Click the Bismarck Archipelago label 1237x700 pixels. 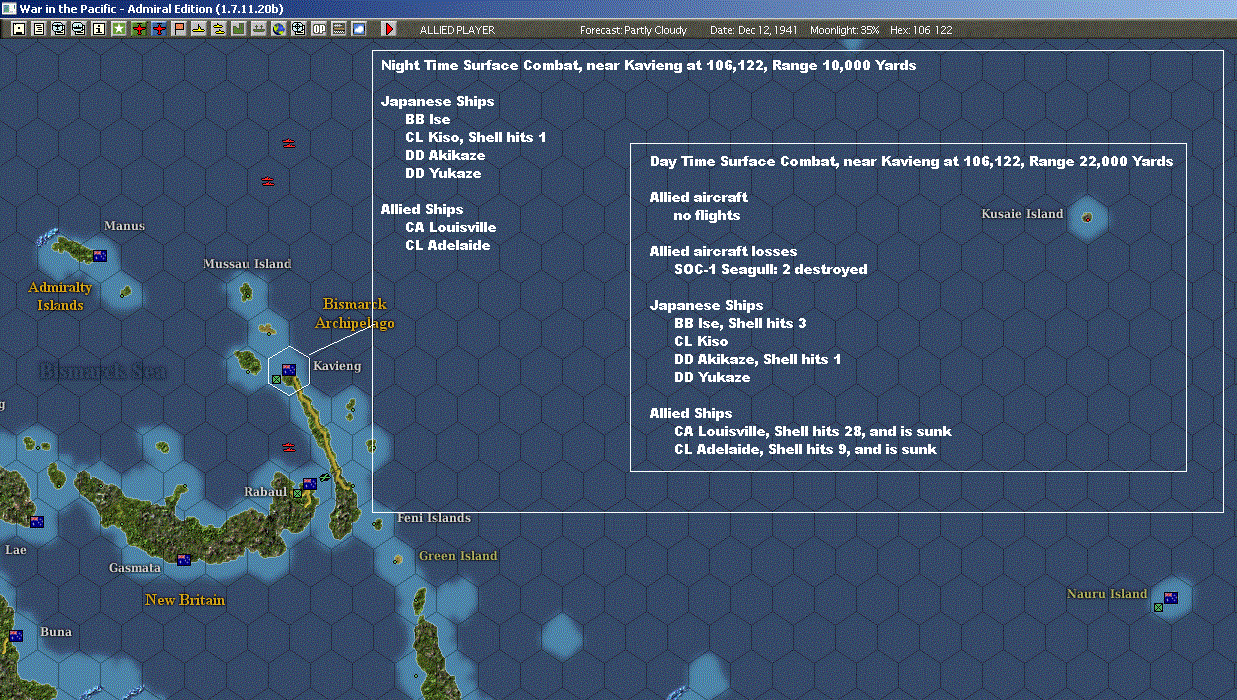coord(355,313)
